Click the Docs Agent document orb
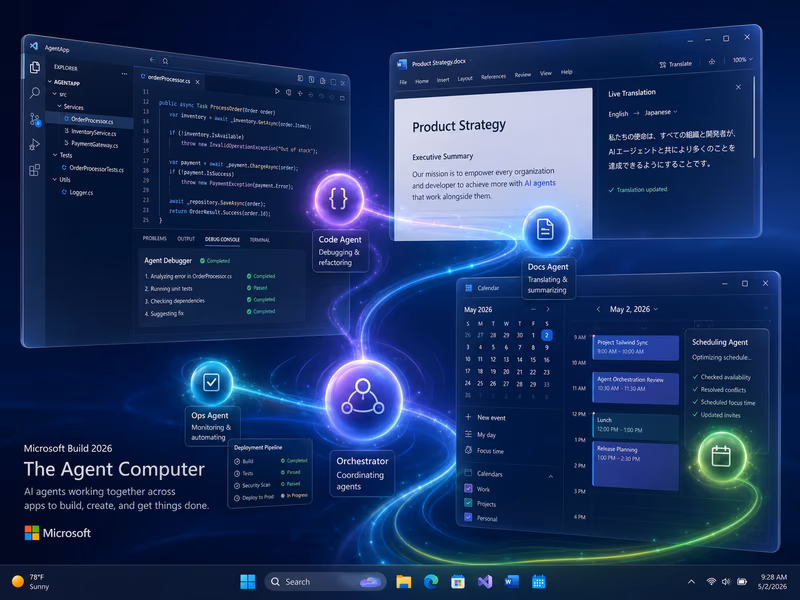Screen dimensions: 800x600 pos(545,231)
